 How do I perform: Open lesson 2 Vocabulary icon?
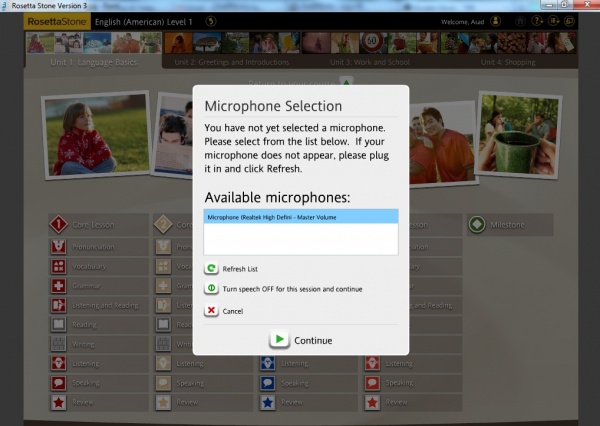click(x=163, y=266)
